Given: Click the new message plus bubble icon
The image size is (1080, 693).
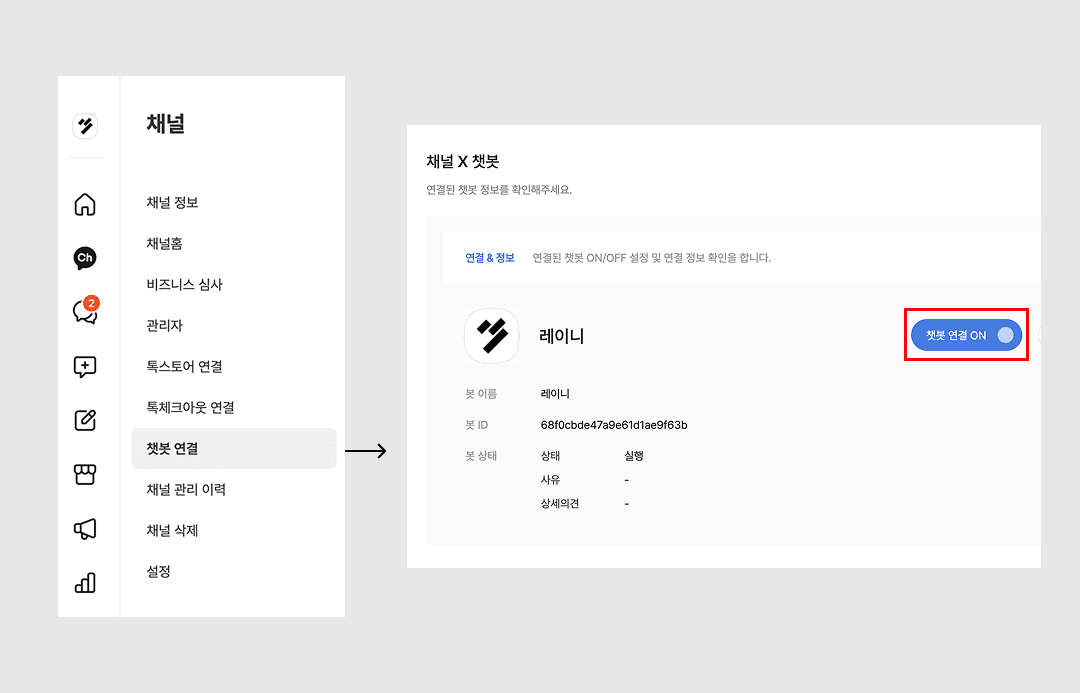Looking at the screenshot, I should click(85, 366).
